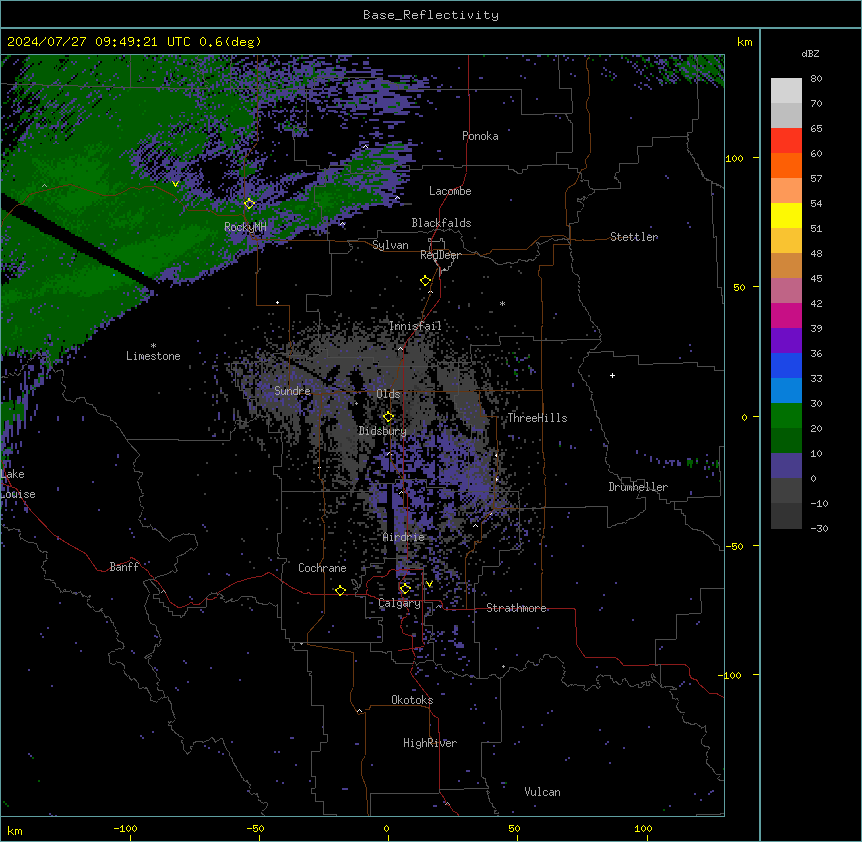The width and height of the screenshot is (862, 842).
Task: Click the km unit label at bottom left
Action: click(x=15, y=830)
